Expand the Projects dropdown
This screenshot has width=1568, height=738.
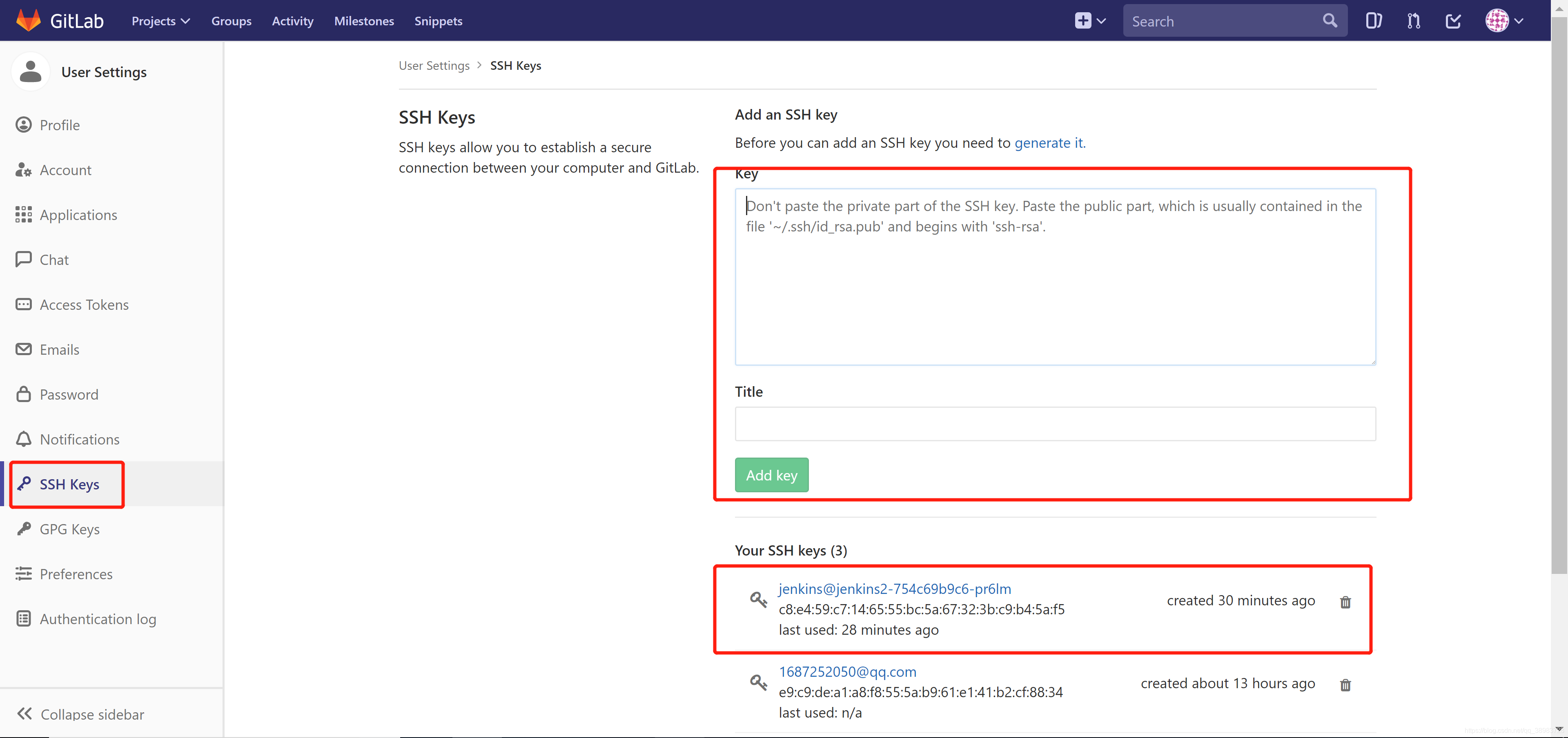[160, 20]
